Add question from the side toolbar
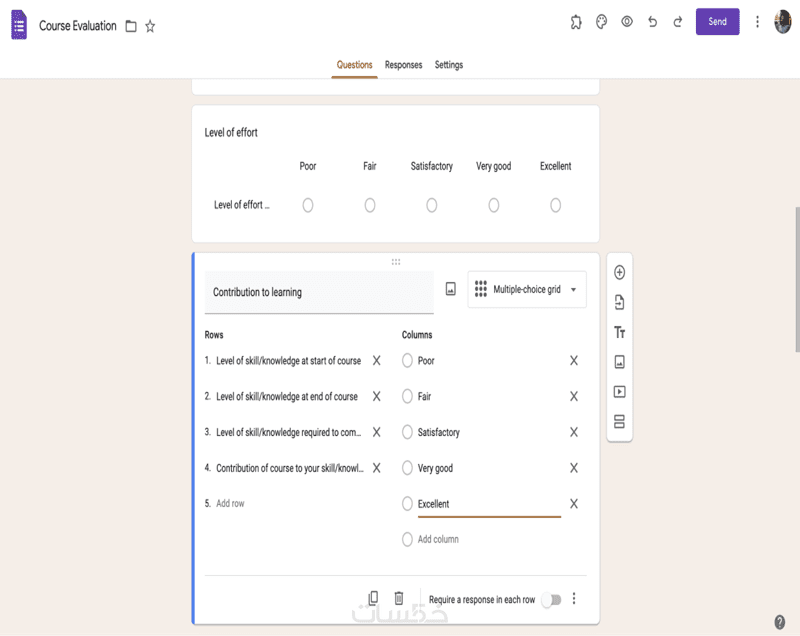Viewport: 800px width, 636px height. 619,272
